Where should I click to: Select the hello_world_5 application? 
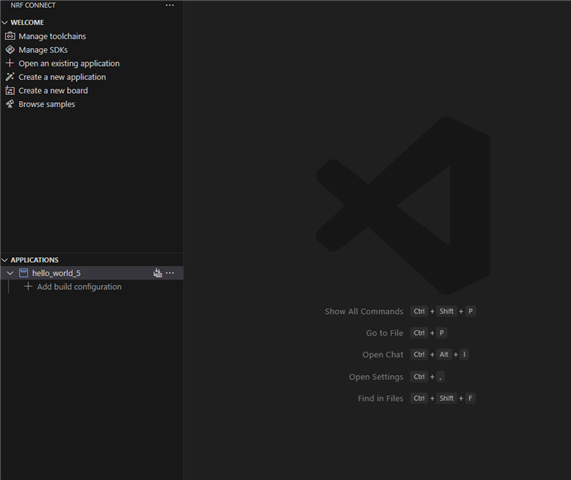[56, 273]
